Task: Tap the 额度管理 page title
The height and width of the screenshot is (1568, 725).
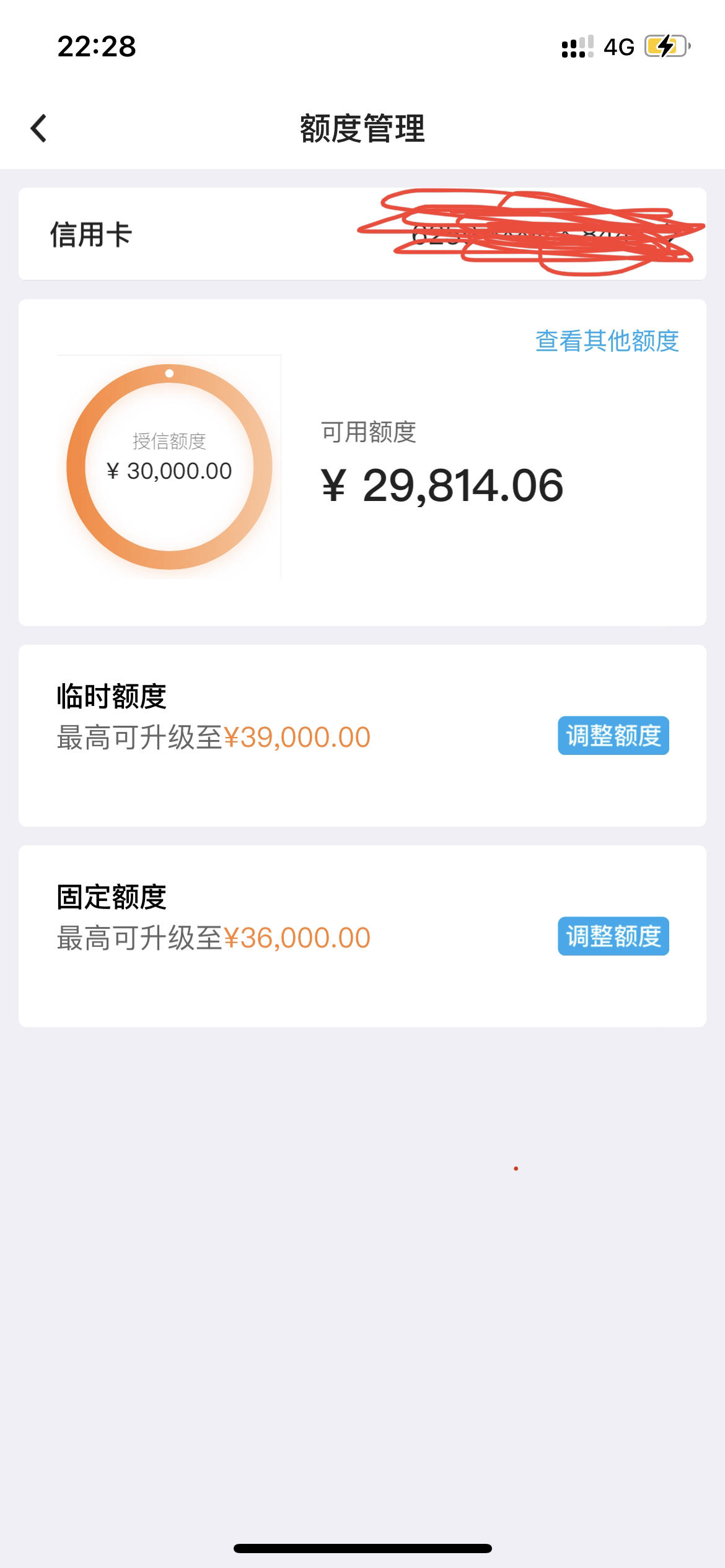Action: point(362,128)
